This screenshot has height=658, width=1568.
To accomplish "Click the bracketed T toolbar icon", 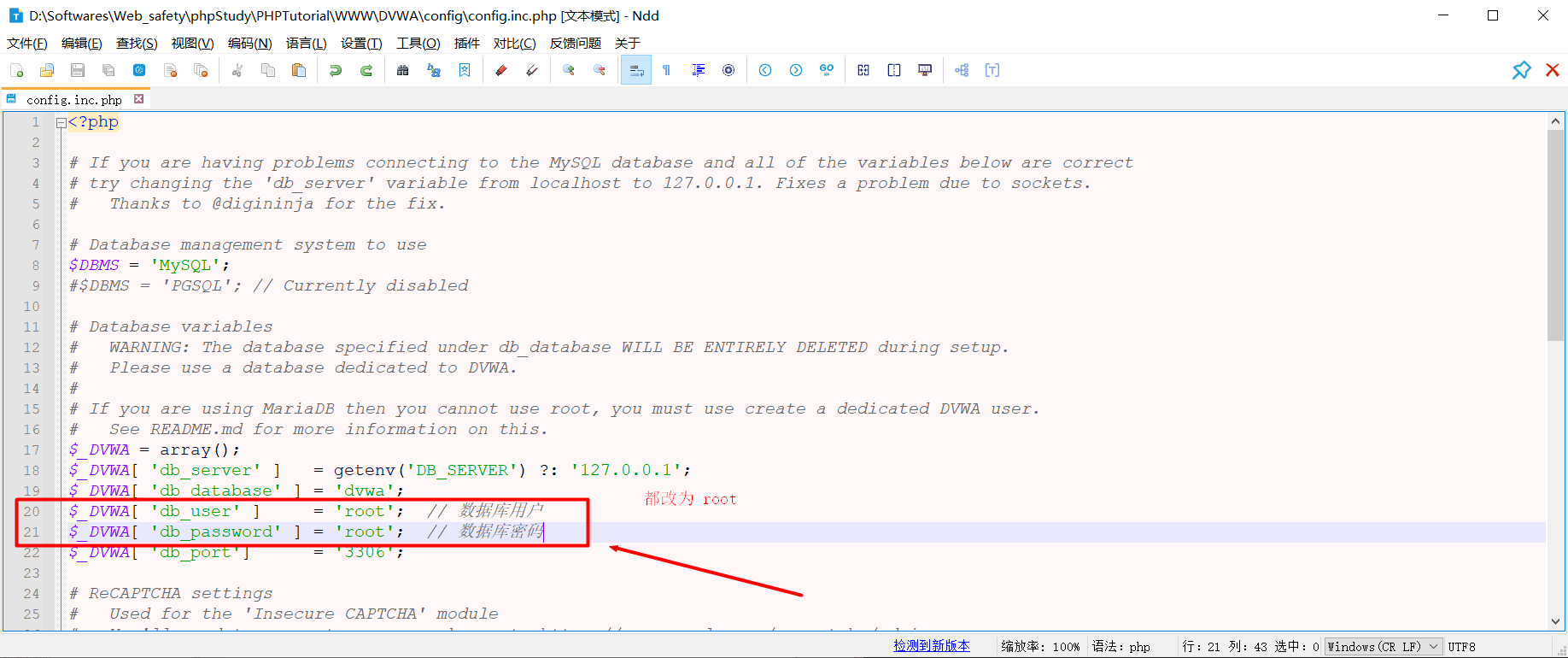I will (x=992, y=70).
